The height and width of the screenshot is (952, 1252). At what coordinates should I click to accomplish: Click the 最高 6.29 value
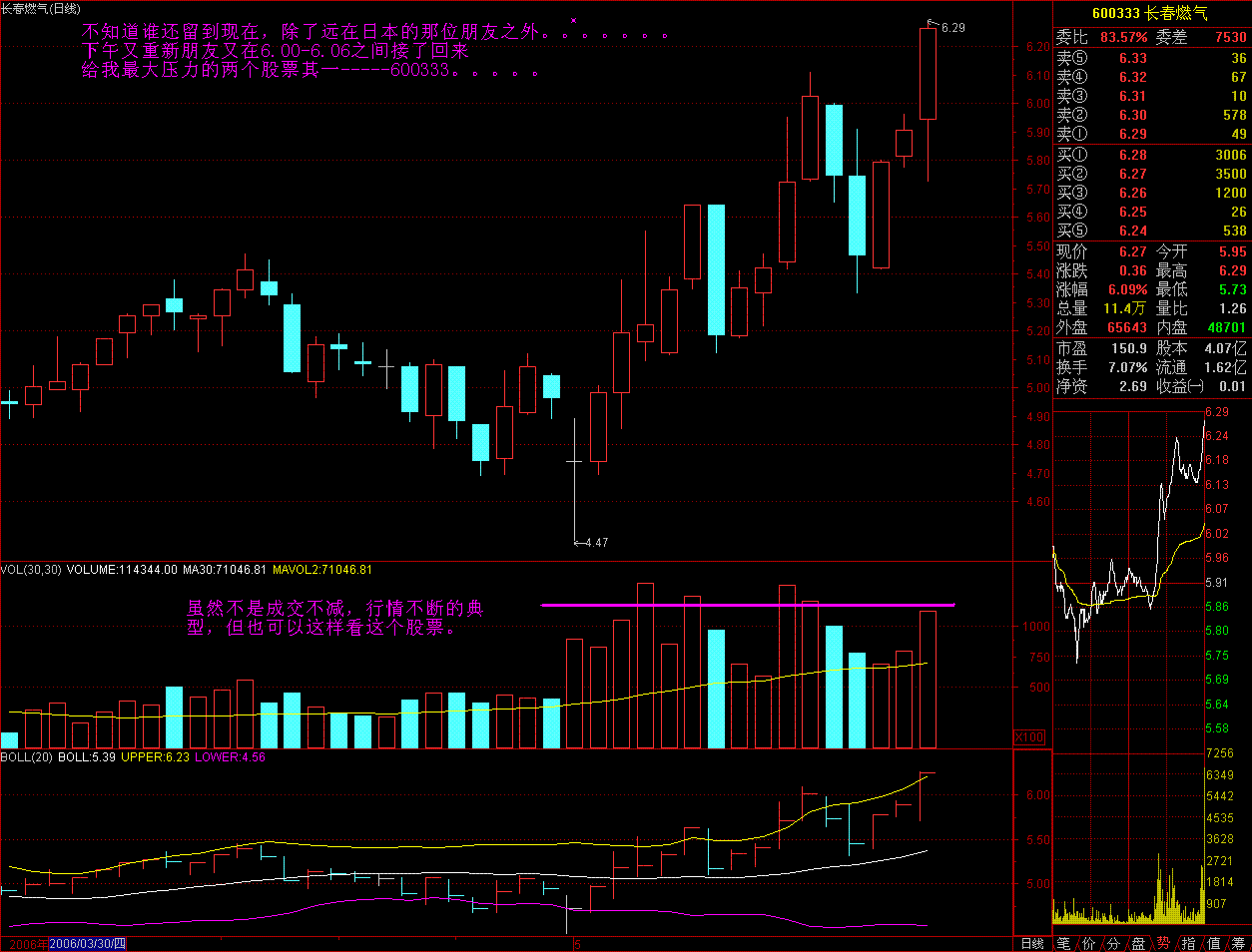(1232, 270)
